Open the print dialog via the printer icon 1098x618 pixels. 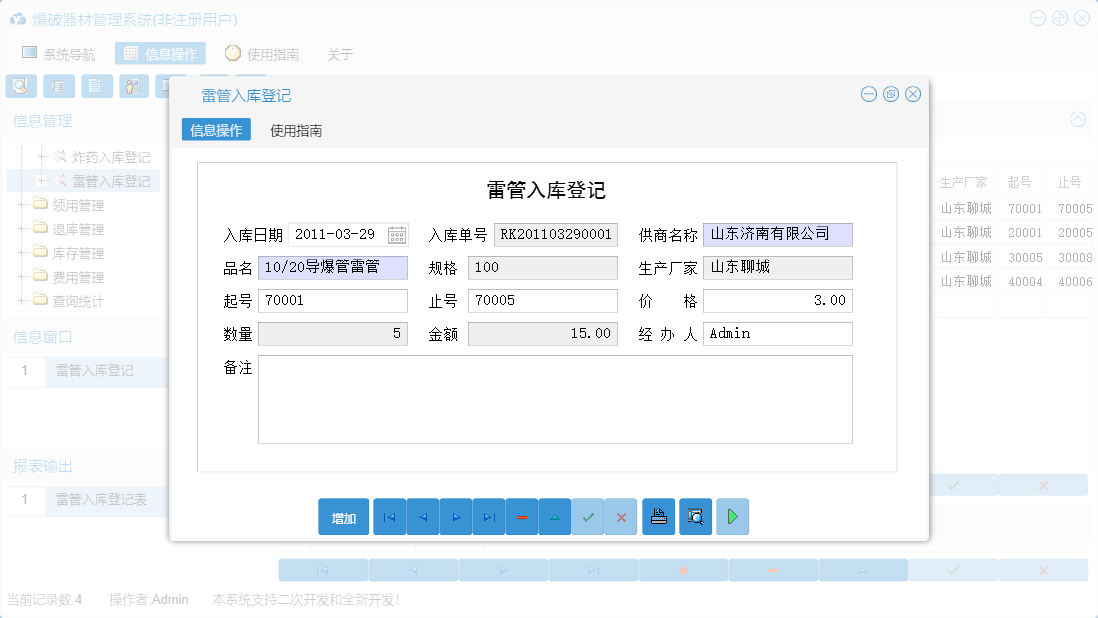(x=658, y=517)
